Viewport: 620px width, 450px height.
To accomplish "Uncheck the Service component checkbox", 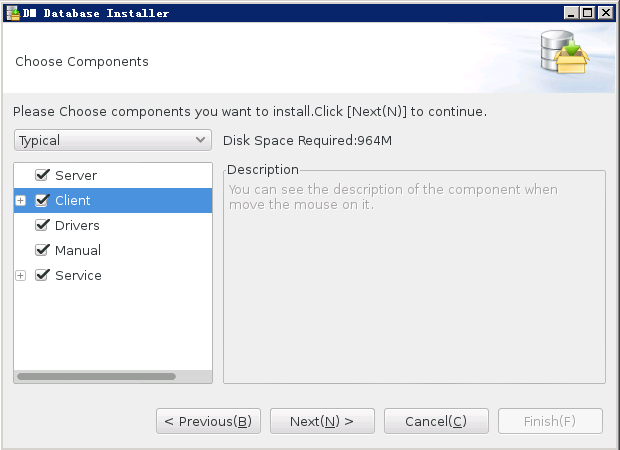I will click(x=42, y=275).
